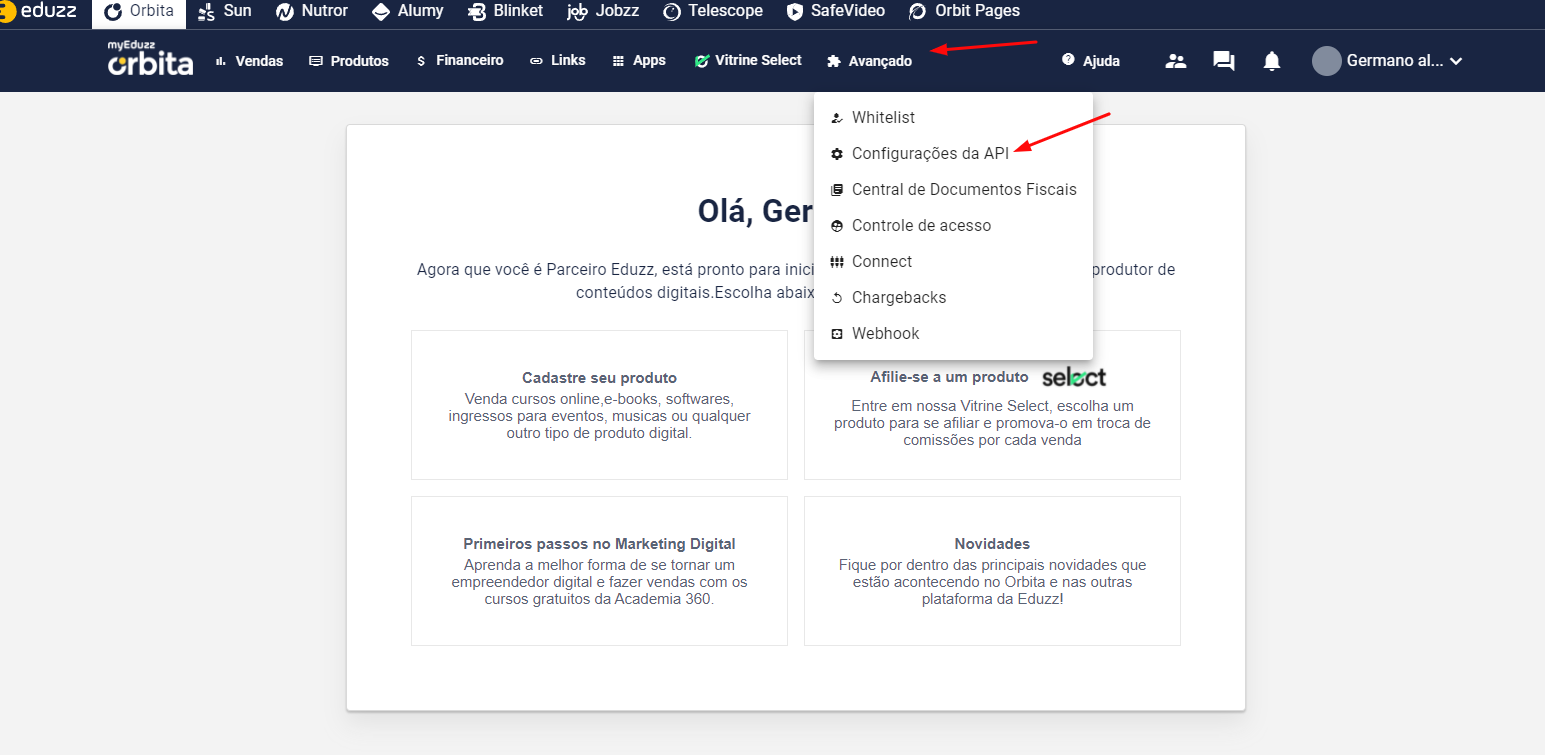Click the Cadastre seu produto card
The image size is (1545, 755).
[599, 405]
